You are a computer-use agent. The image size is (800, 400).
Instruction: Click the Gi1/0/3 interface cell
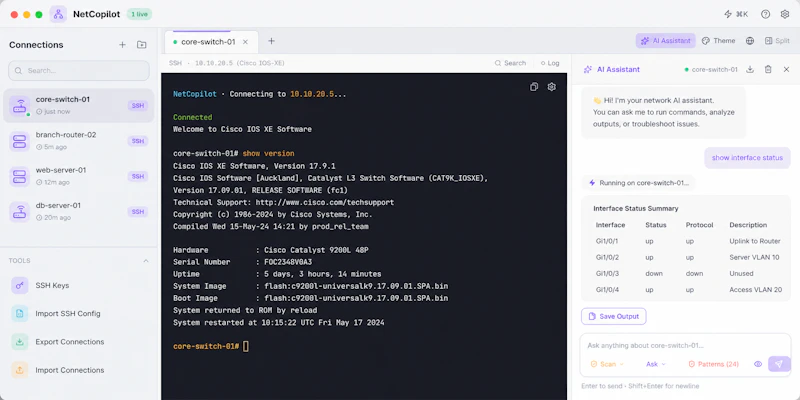[x=607, y=273]
